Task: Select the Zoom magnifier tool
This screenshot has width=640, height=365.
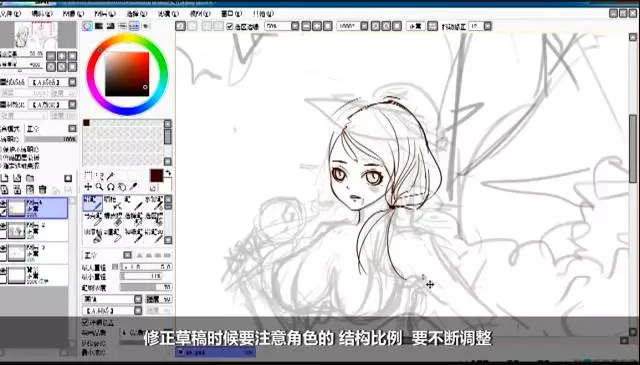Action: (x=99, y=187)
